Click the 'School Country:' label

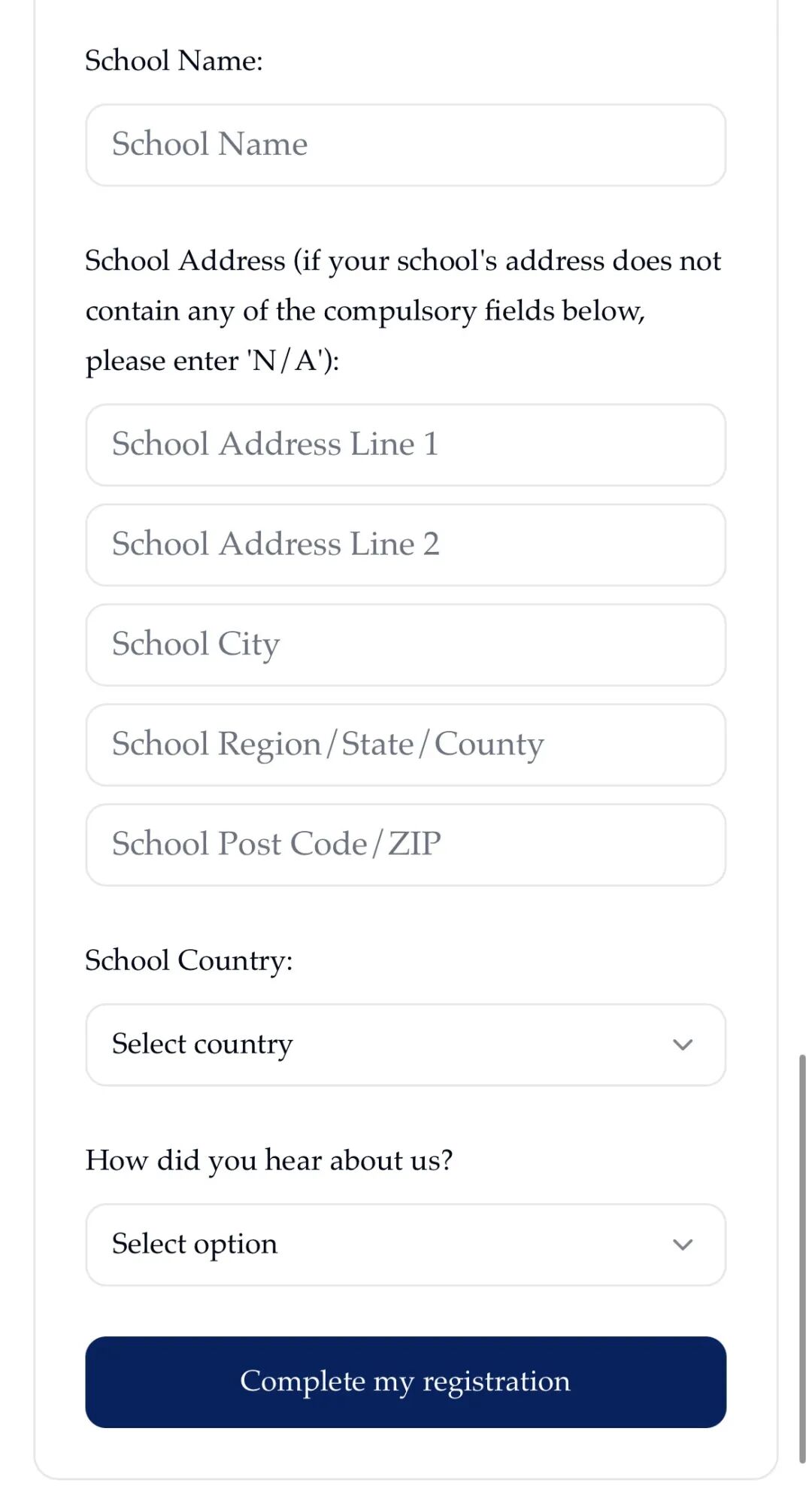click(x=189, y=960)
